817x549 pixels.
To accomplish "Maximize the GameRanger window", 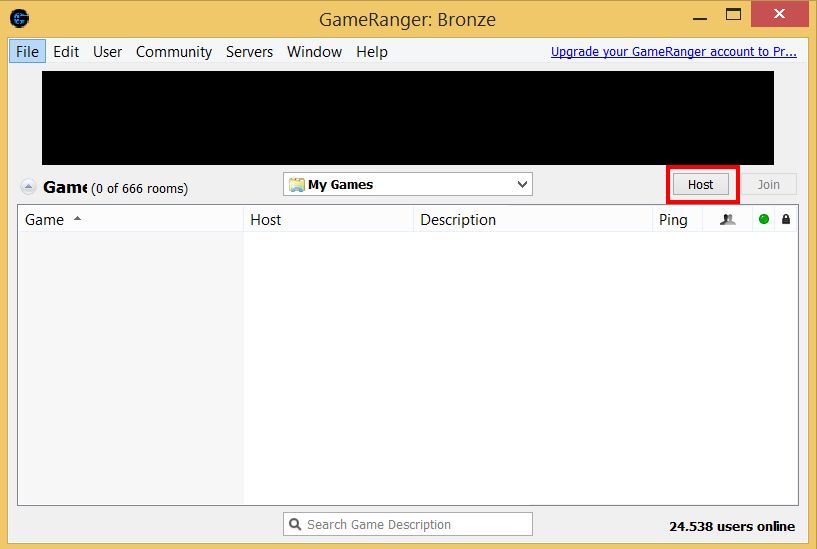I will [733, 15].
